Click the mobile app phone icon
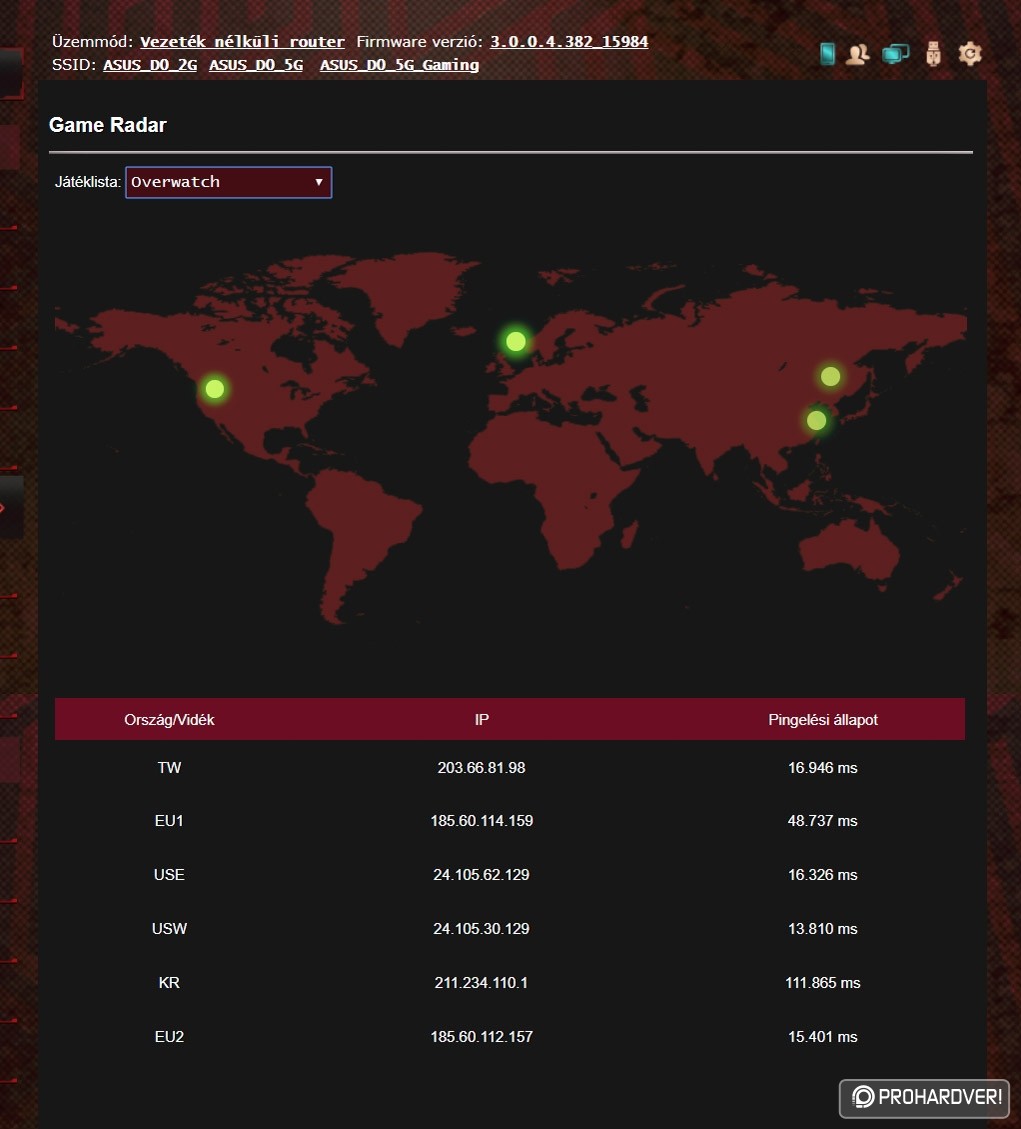This screenshot has height=1129, width=1021. [x=827, y=53]
